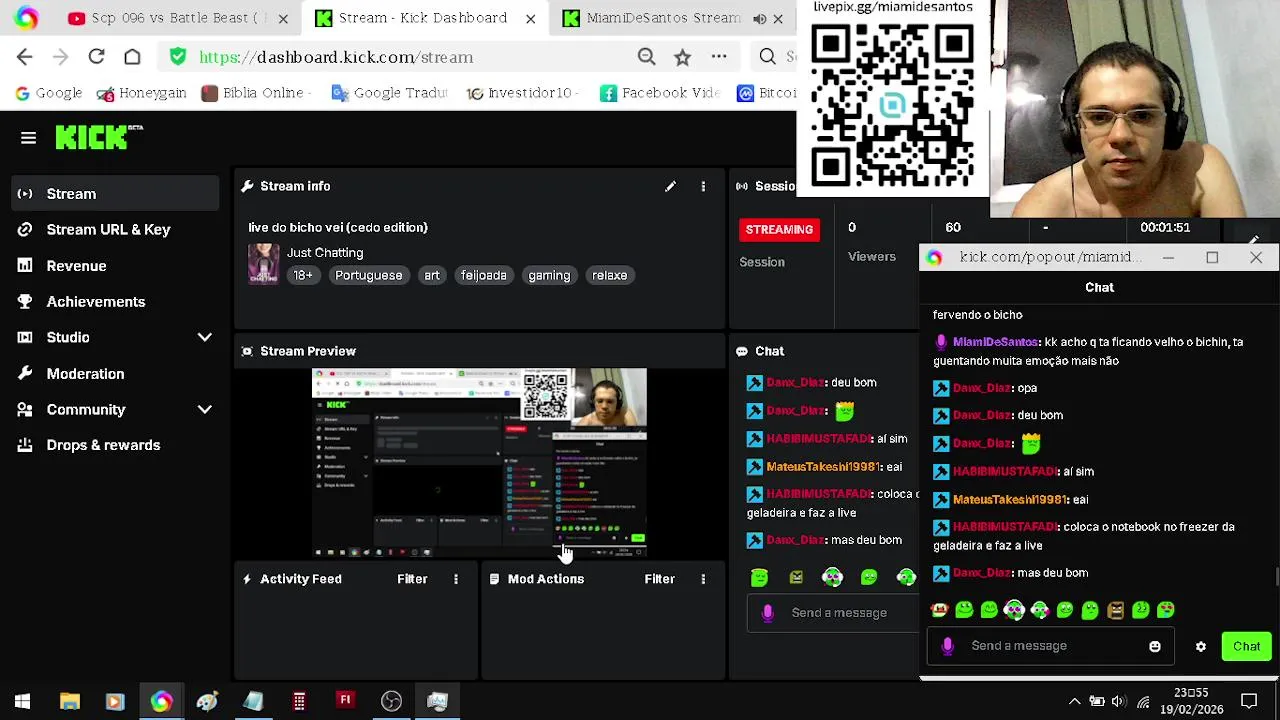
Task: Edit stream info with pencil icon
Action: [670, 186]
